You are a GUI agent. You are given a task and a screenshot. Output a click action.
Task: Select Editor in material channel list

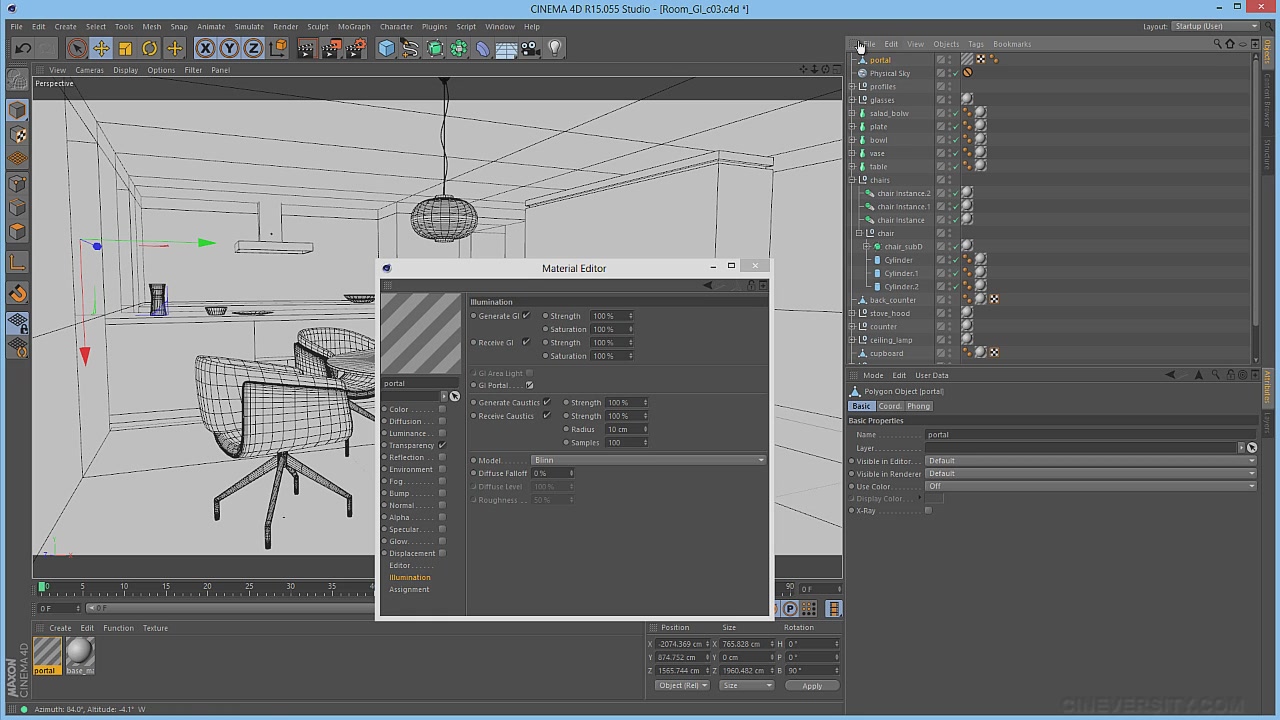click(399, 566)
